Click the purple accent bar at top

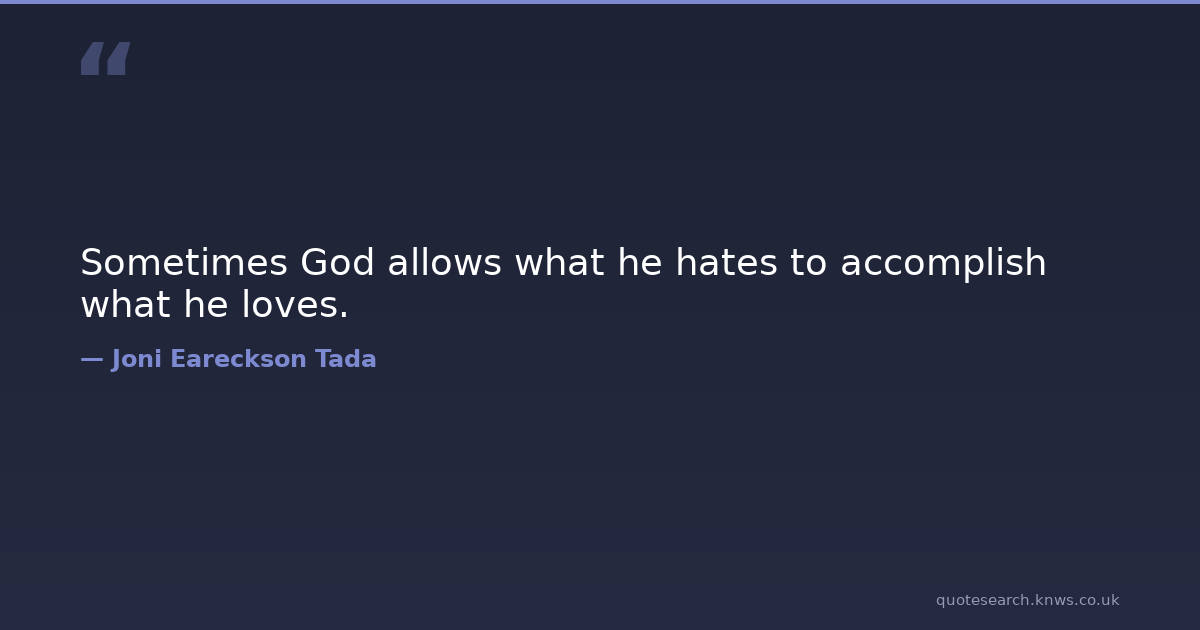pyautogui.click(x=600, y=2)
